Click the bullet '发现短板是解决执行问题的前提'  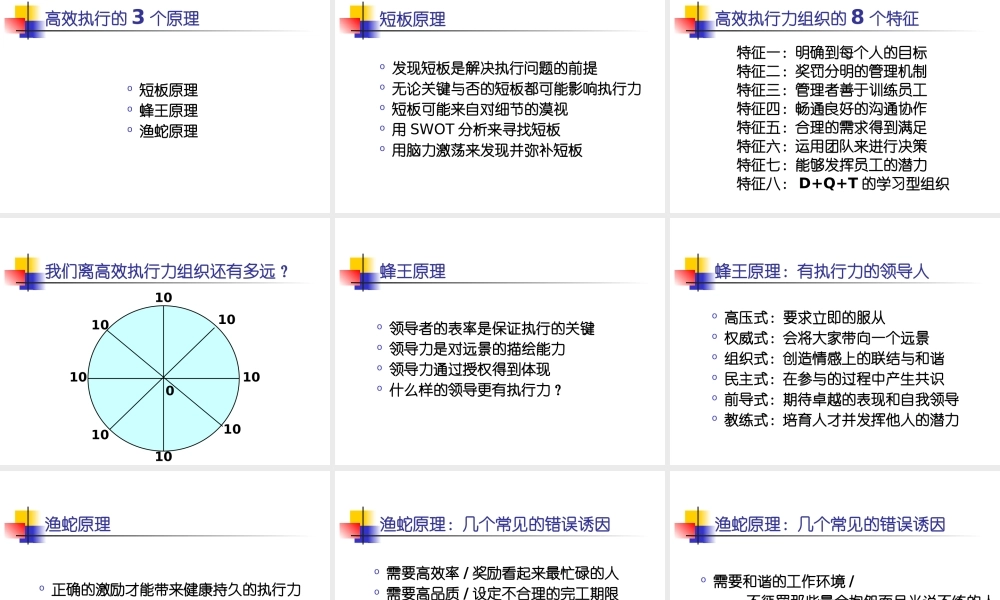pos(494,68)
